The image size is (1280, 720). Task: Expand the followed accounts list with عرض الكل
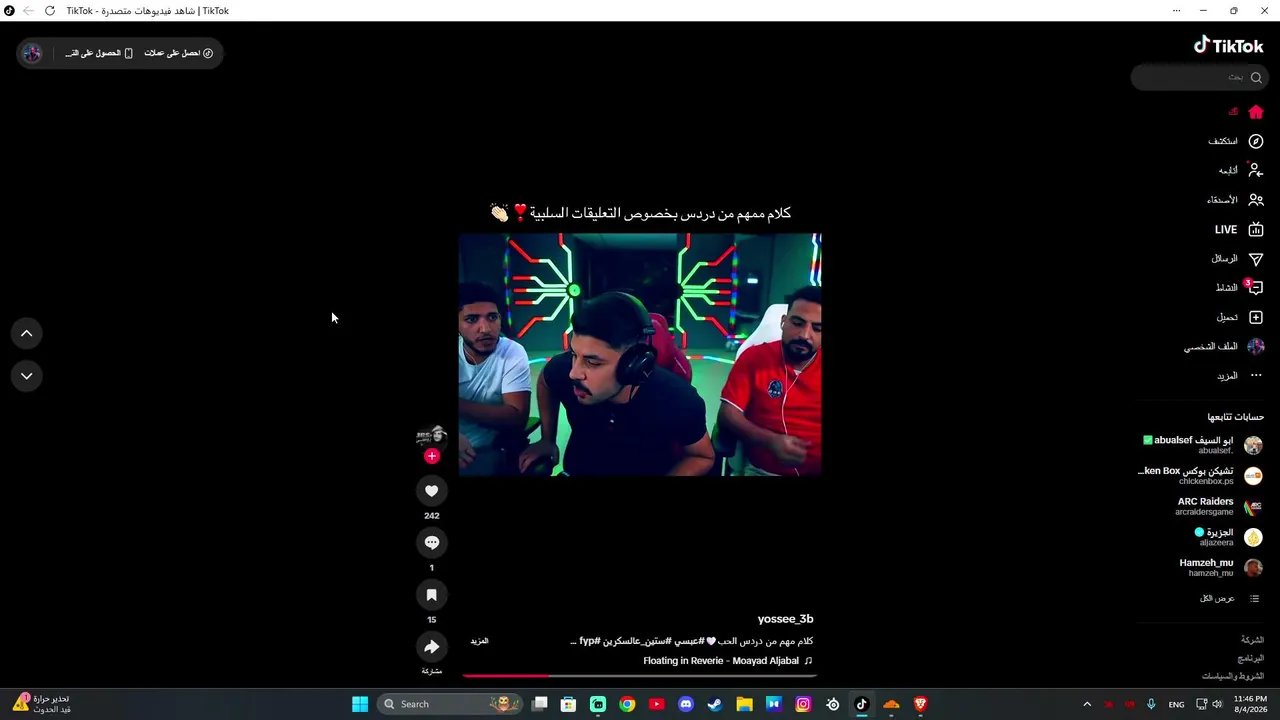[1230, 598]
